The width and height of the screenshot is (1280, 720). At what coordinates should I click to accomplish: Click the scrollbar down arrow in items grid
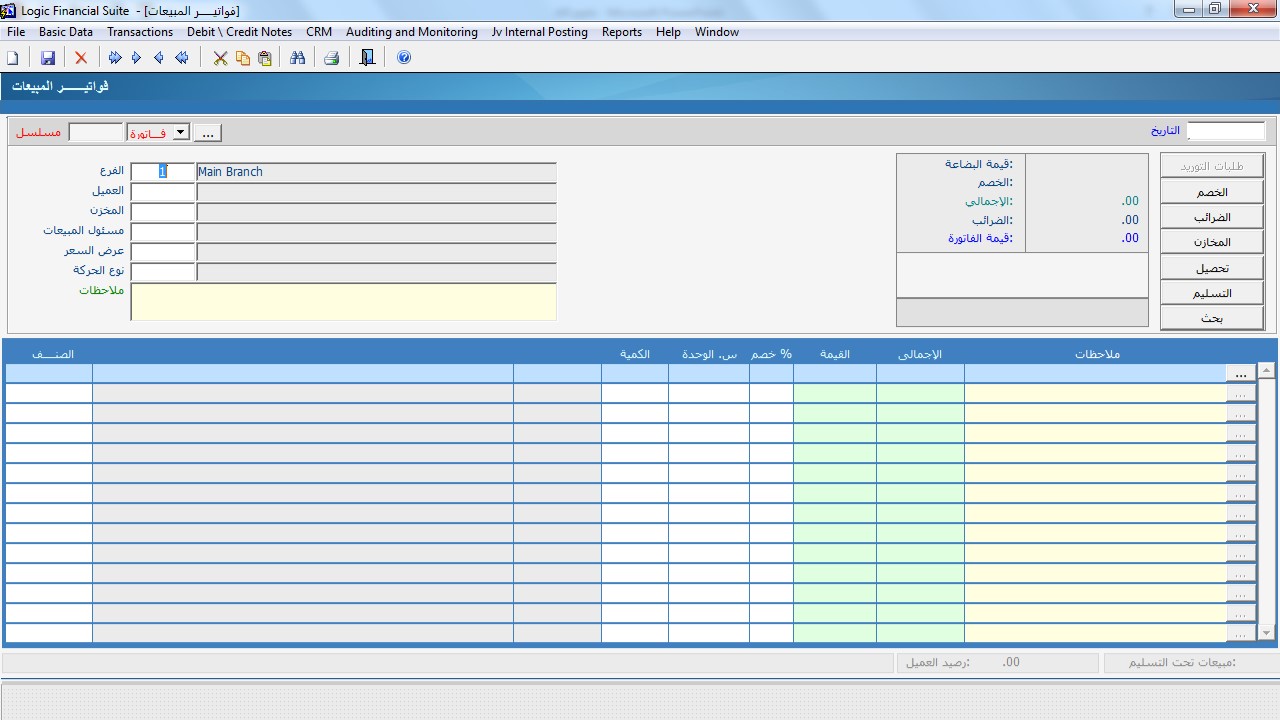tap(1267, 633)
